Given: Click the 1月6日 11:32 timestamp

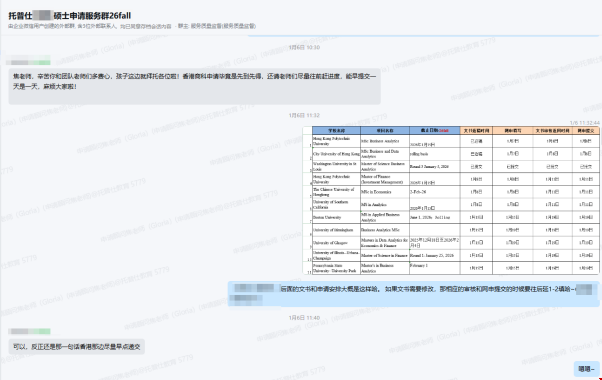Looking at the screenshot, I should tap(304, 116).
